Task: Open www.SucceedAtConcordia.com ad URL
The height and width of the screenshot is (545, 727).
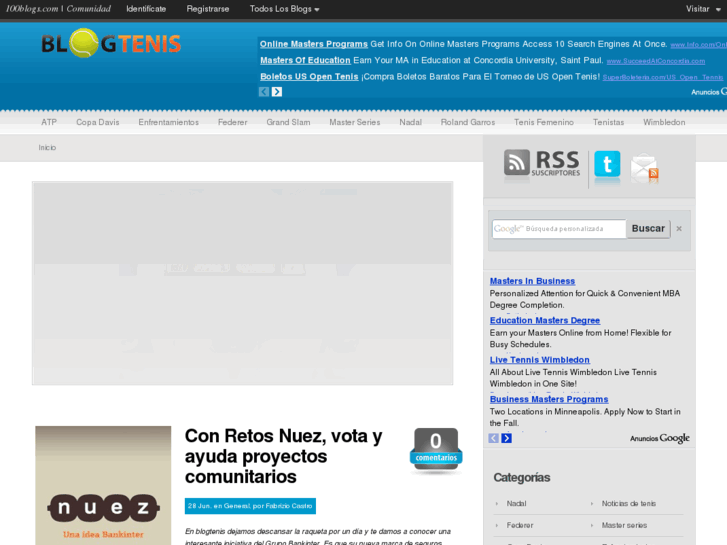Action: (656, 61)
